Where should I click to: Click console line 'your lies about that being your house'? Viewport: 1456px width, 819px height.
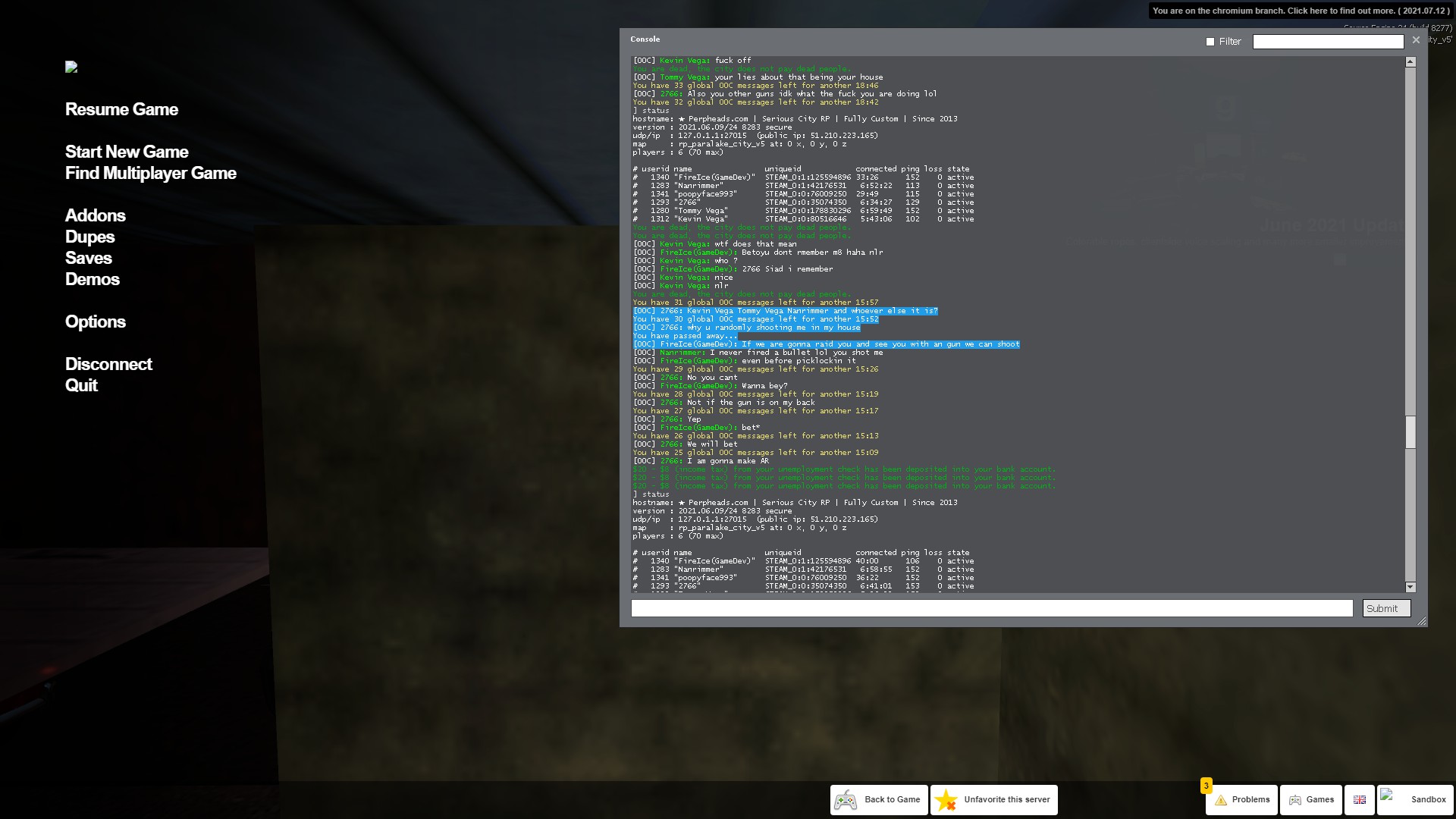758,77
